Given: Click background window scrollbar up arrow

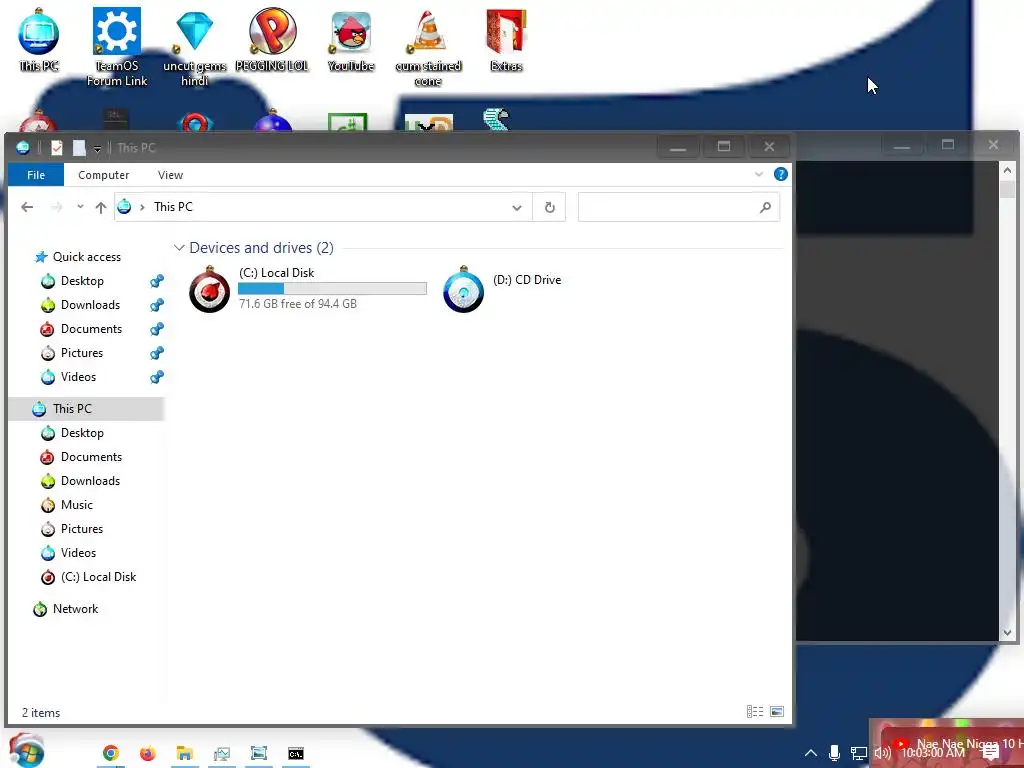Looking at the screenshot, I should tap(1007, 170).
